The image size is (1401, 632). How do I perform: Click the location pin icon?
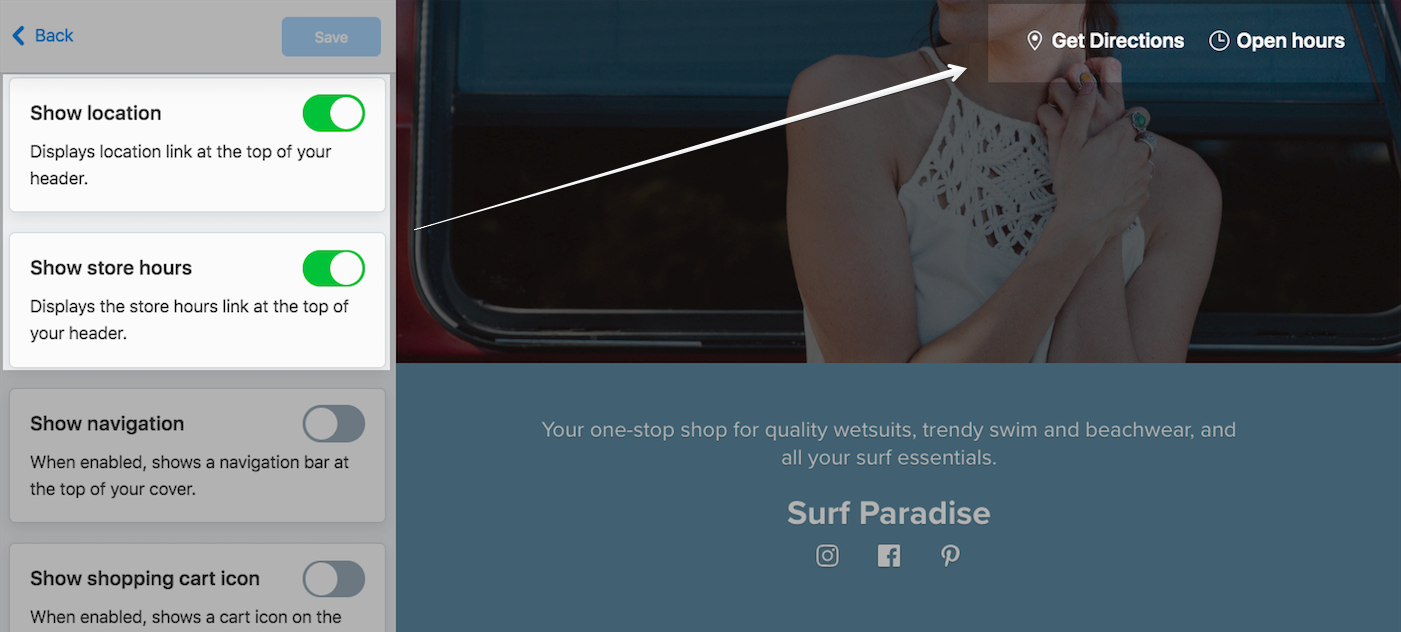(x=1035, y=41)
